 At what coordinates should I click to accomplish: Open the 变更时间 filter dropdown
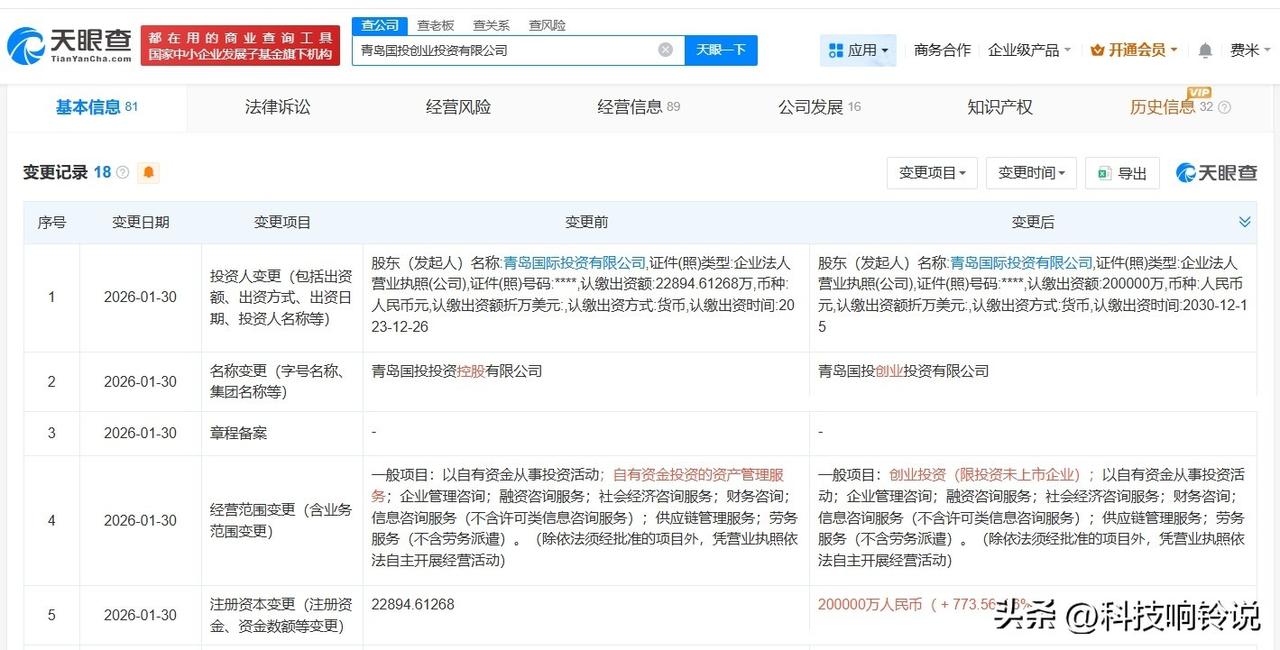click(x=1031, y=172)
